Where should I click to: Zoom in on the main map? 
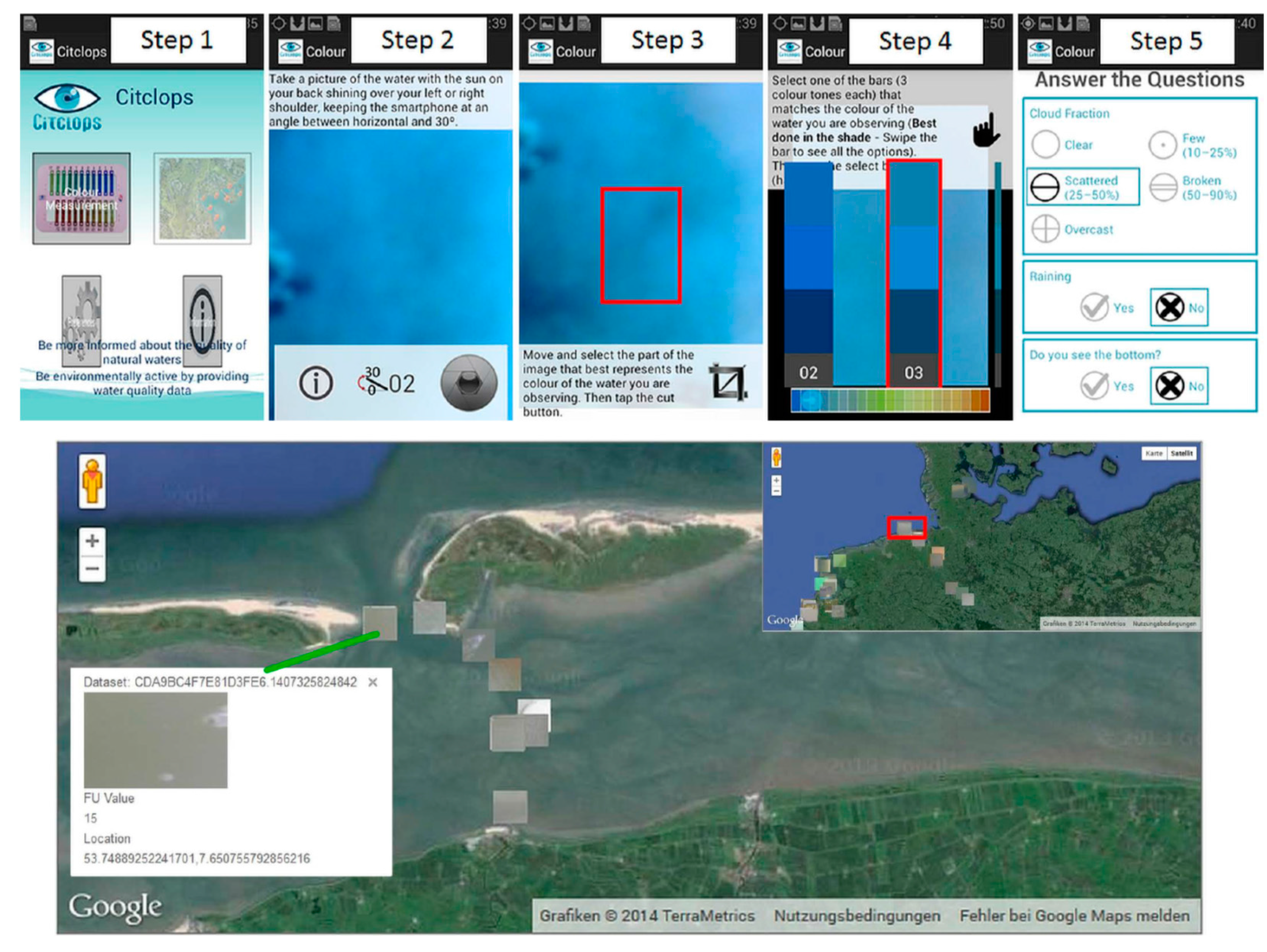click(92, 540)
